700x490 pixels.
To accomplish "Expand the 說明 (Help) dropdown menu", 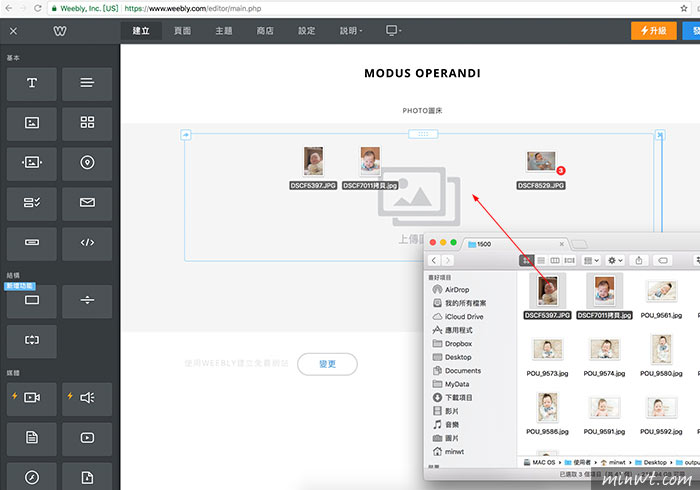I will pos(351,31).
